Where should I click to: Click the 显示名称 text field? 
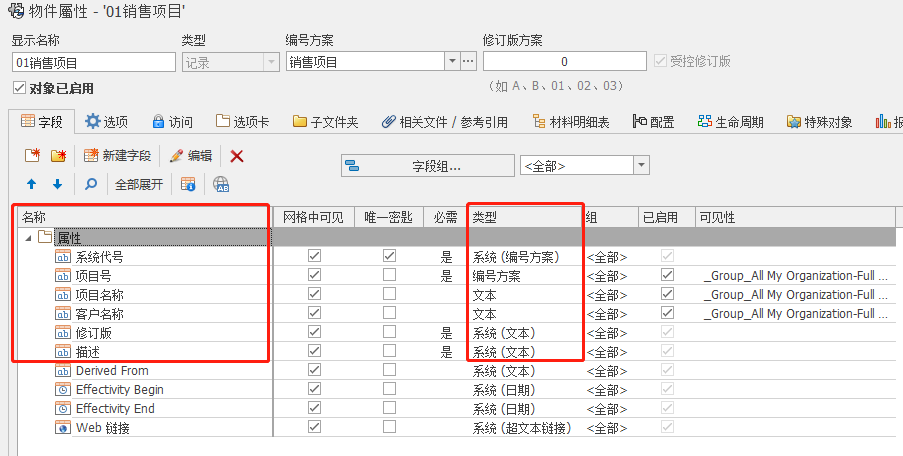click(x=92, y=62)
